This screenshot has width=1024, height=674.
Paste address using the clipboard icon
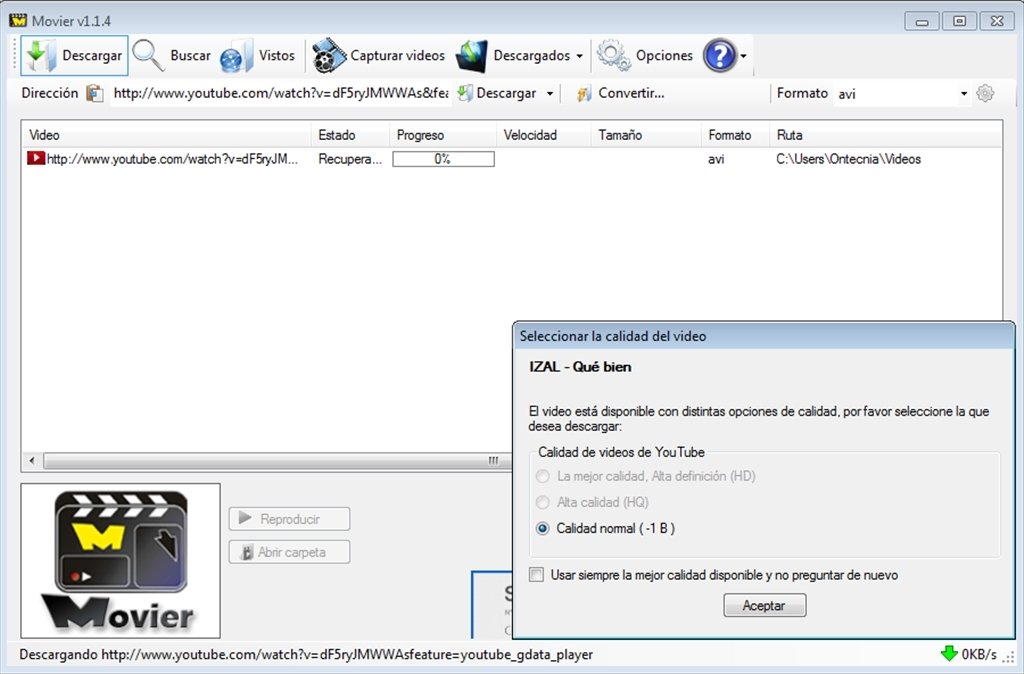point(95,93)
